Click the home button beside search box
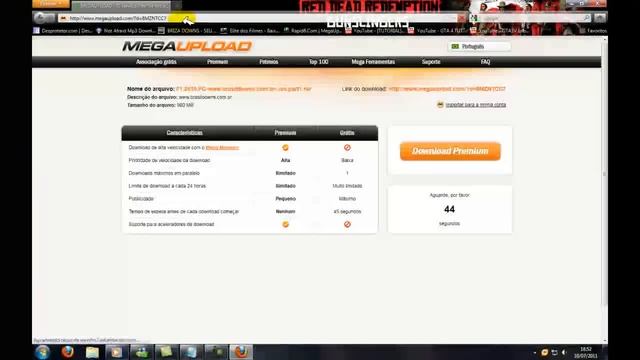The width and height of the screenshot is (640, 360). 600,18
